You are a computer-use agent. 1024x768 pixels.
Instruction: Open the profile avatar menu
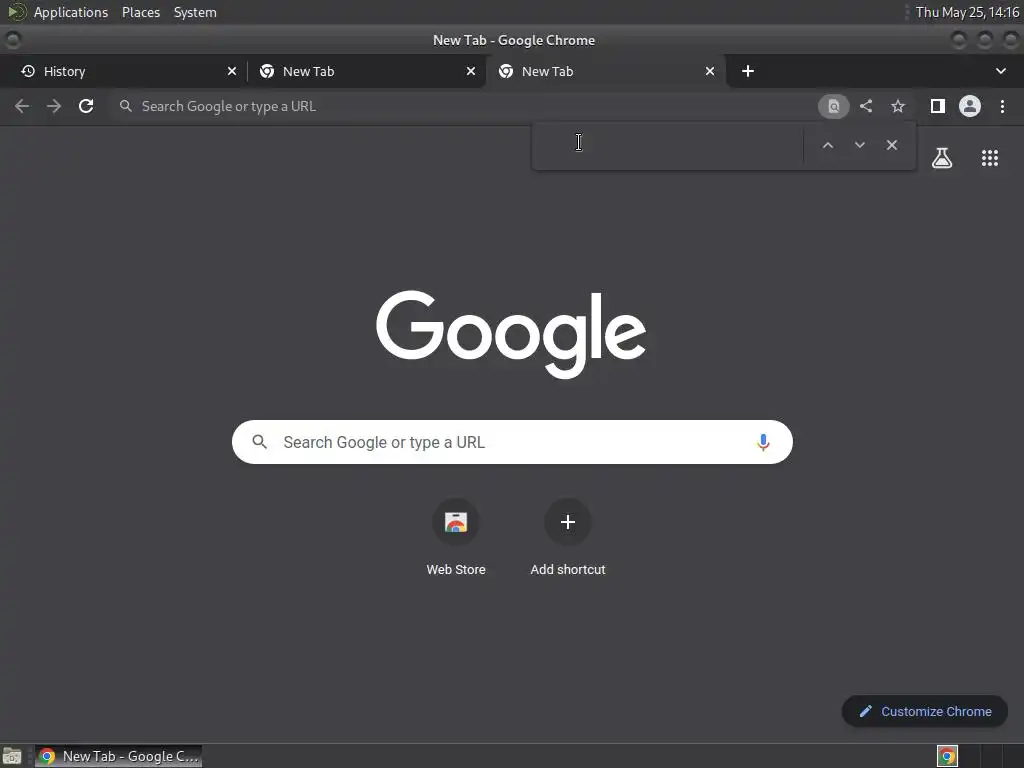(970, 106)
